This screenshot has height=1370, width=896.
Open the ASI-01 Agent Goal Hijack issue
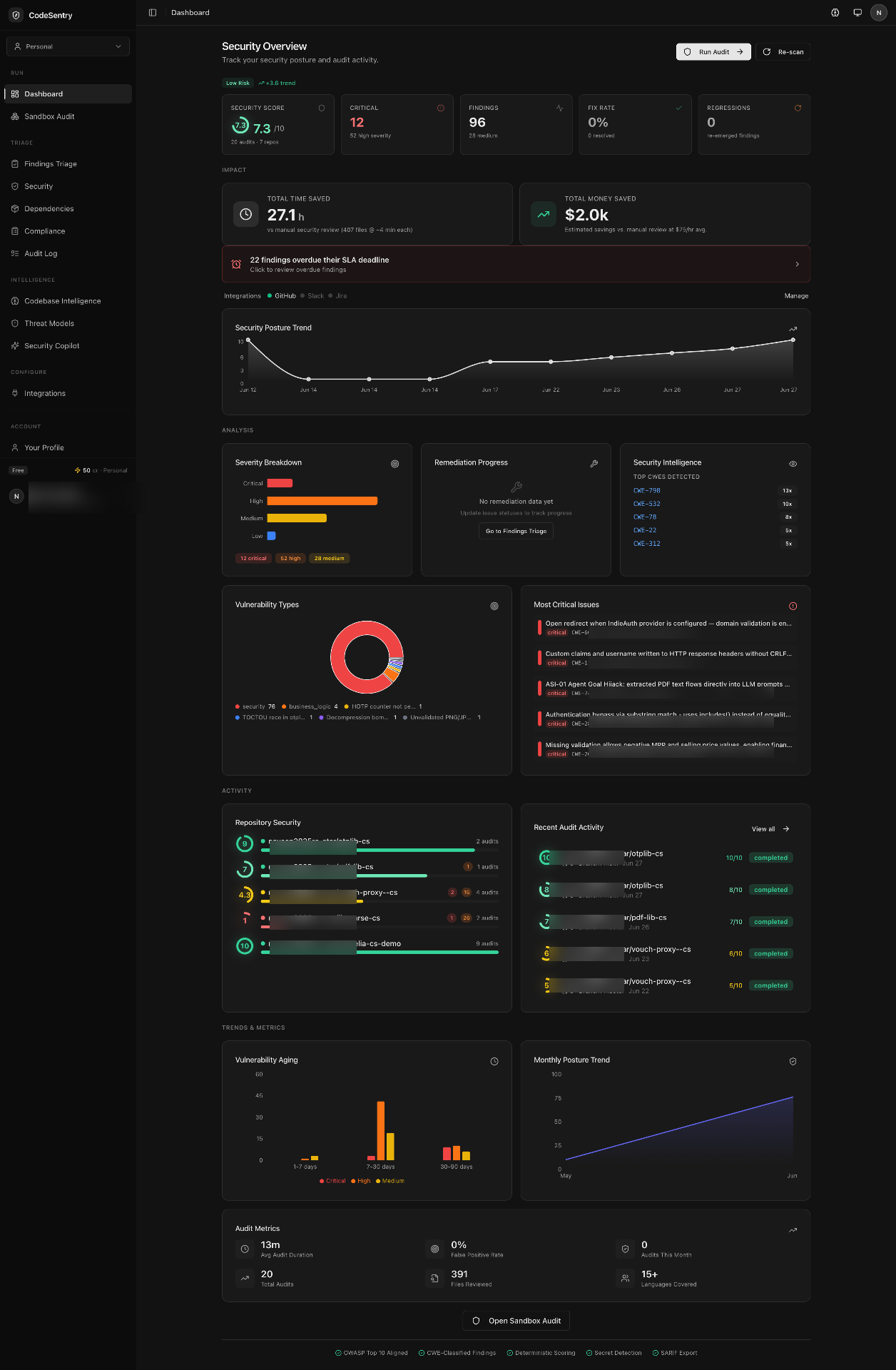(x=666, y=688)
